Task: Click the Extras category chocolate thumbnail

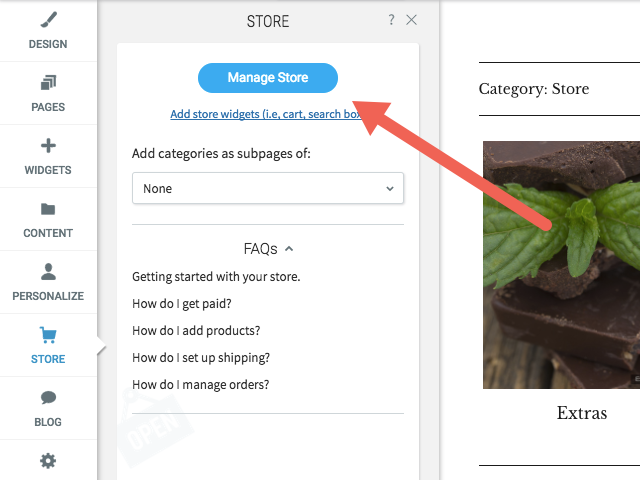Action: pos(561,265)
